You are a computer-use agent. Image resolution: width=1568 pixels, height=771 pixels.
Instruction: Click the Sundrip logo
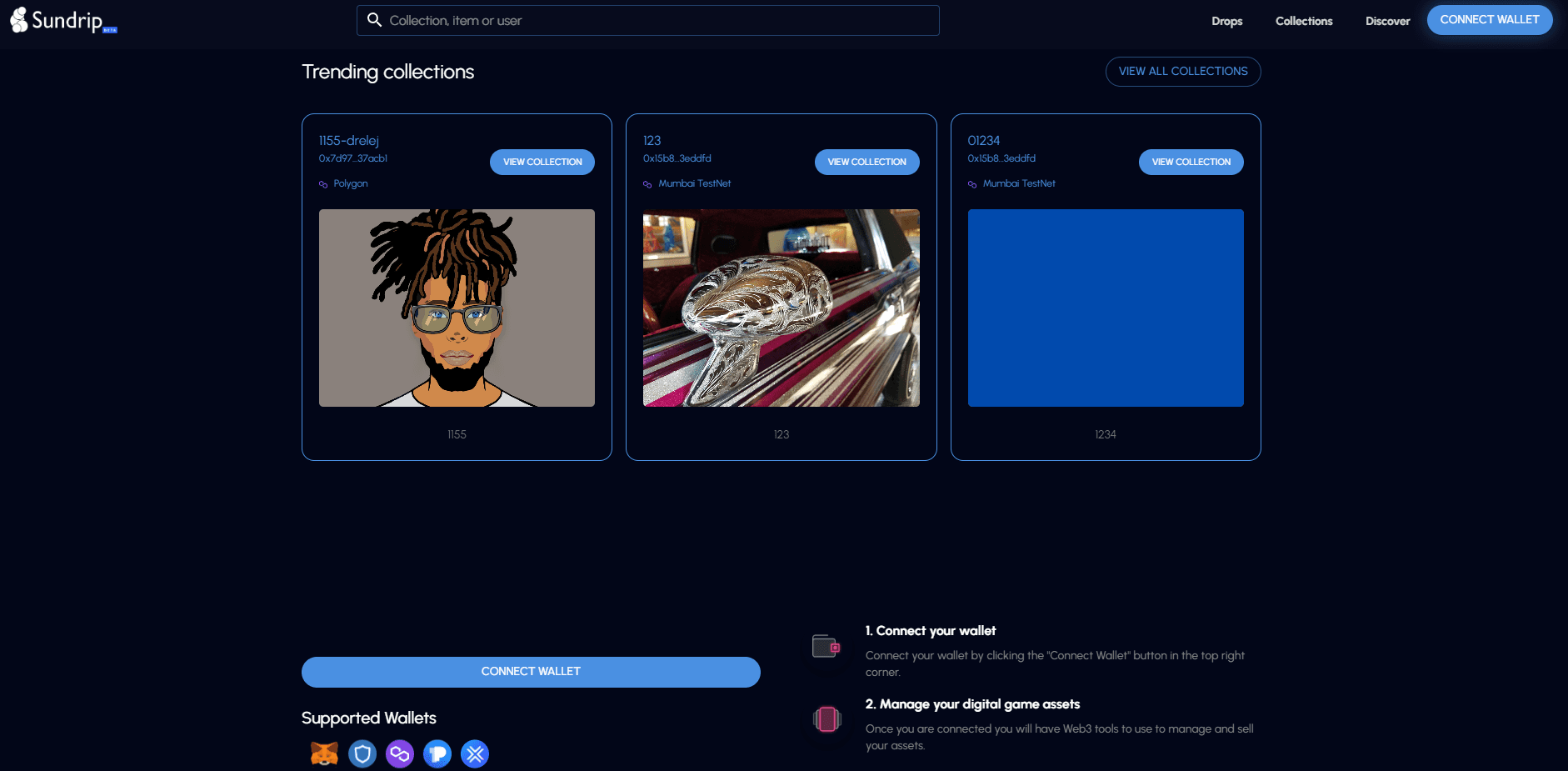click(x=63, y=20)
